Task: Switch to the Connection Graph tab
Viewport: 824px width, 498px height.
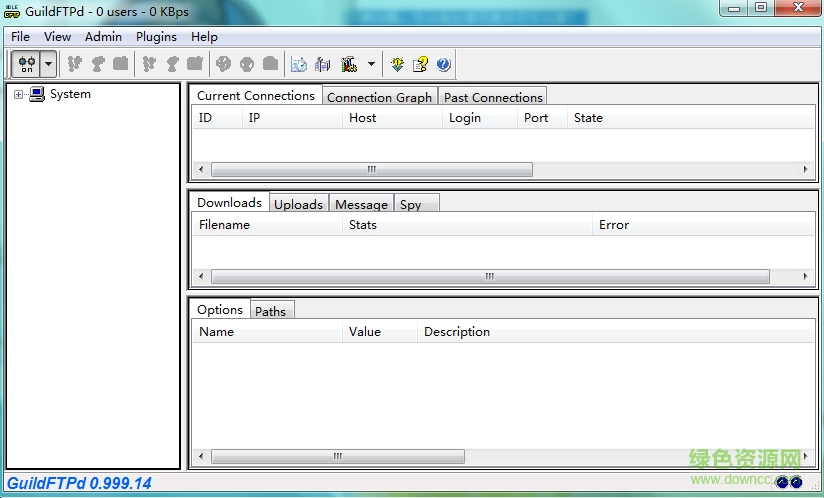Action: click(x=379, y=97)
